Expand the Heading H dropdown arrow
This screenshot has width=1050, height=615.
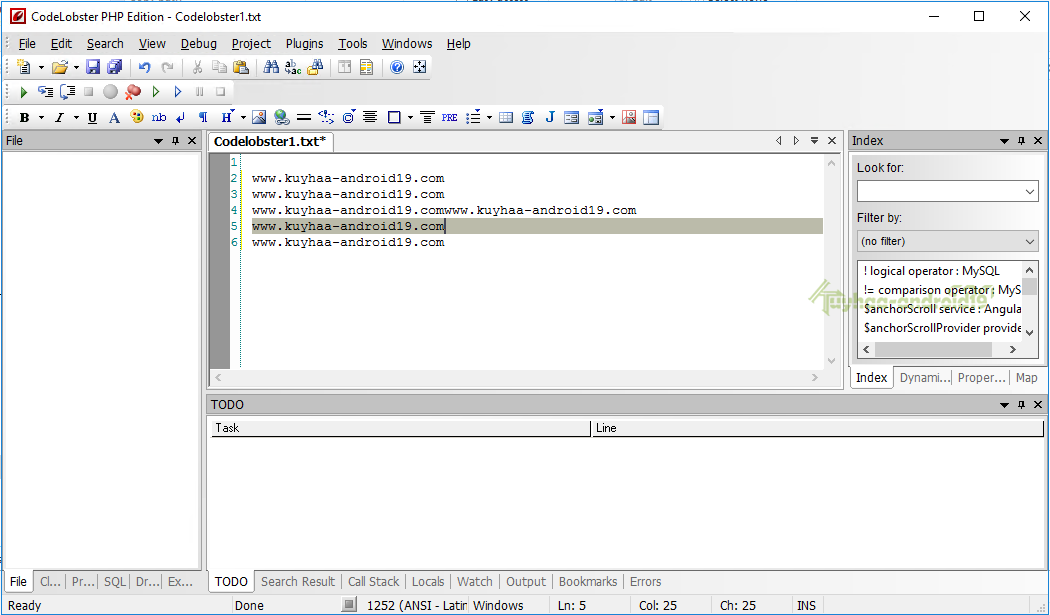pyautogui.click(x=243, y=118)
